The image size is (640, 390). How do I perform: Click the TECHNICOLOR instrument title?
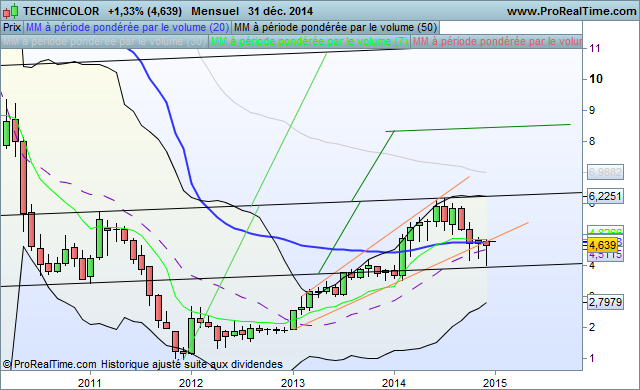coord(61,11)
